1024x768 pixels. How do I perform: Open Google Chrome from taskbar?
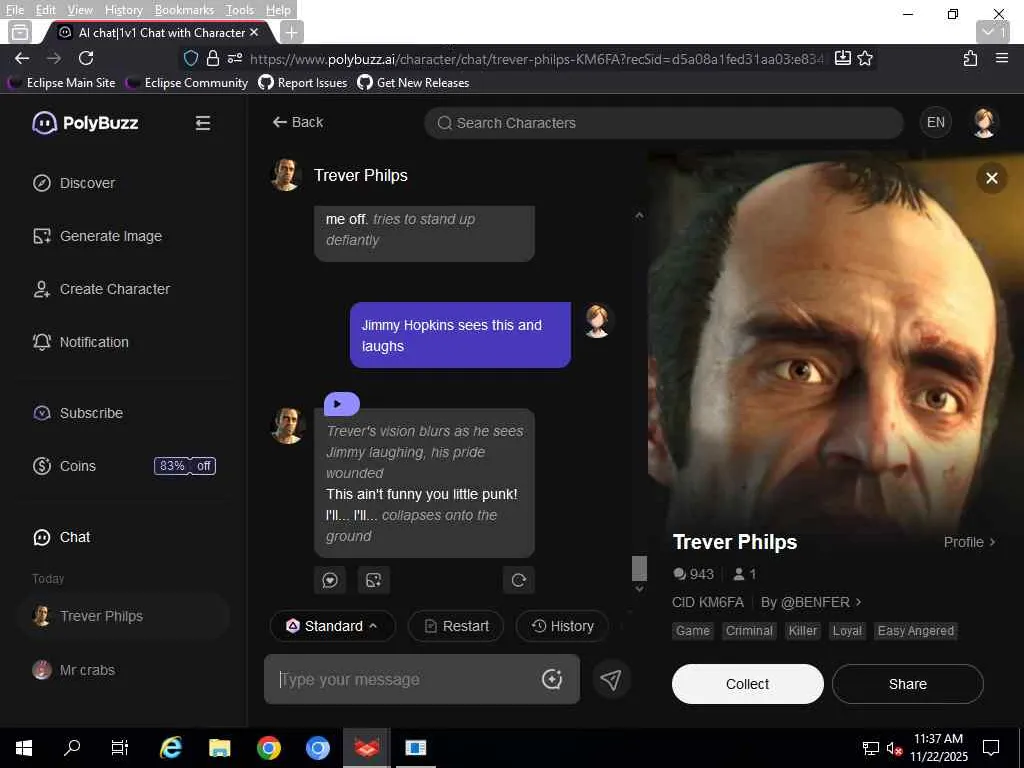pos(268,747)
